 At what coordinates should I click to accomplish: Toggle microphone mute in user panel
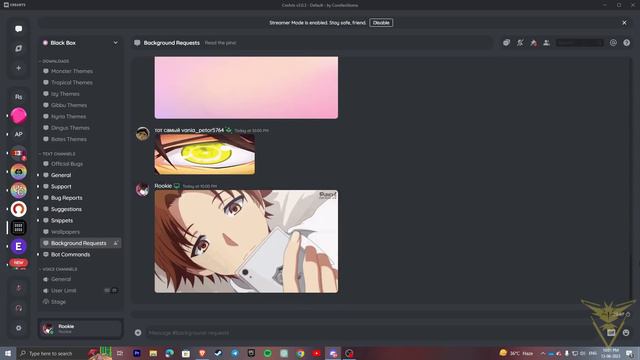coord(18,288)
